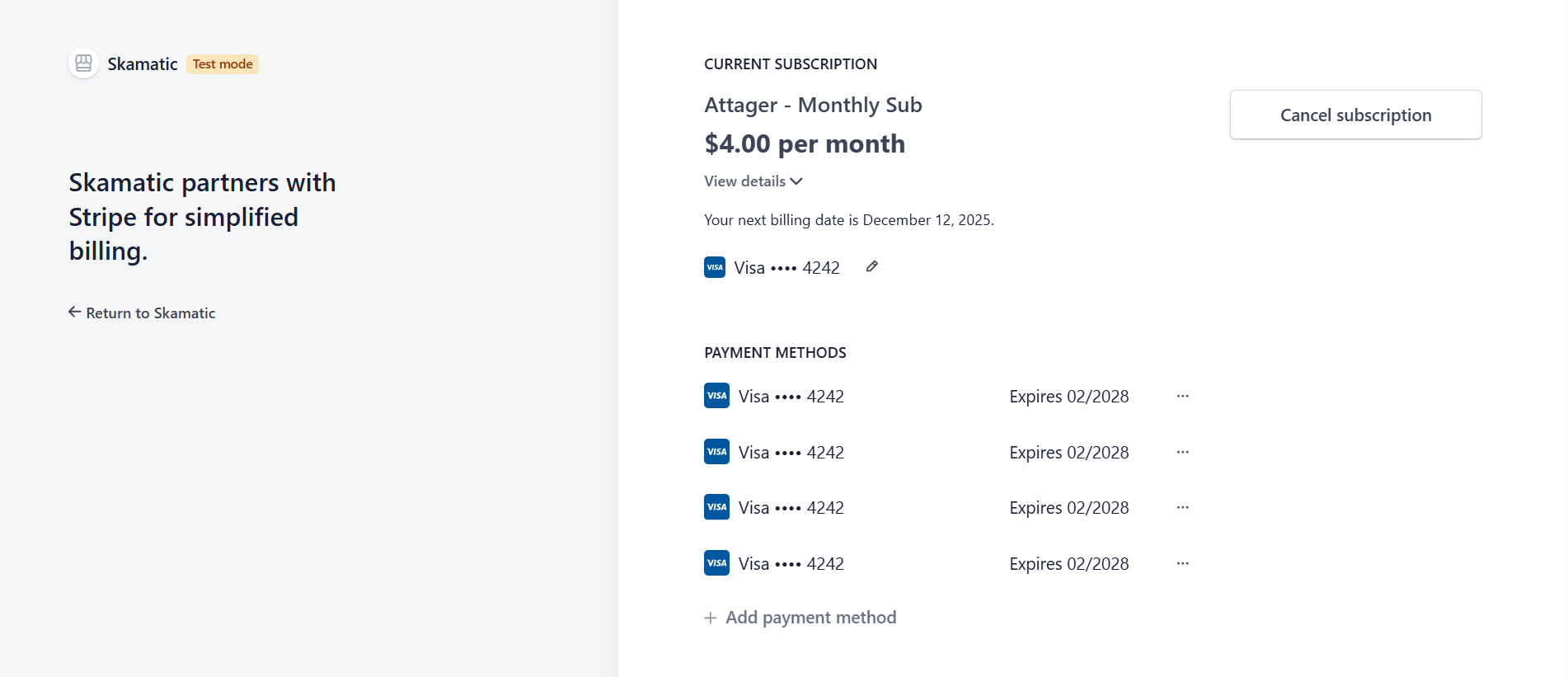Click the next billing date text
The width and height of the screenshot is (1568, 677).
point(848,219)
